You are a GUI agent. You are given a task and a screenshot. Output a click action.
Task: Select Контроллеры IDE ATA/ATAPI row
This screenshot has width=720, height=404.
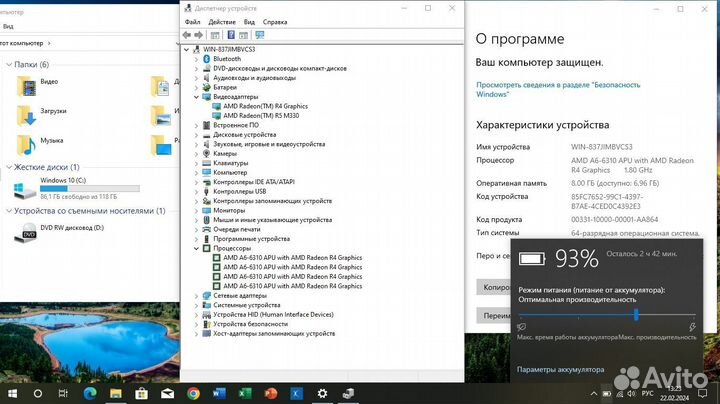click(x=254, y=182)
